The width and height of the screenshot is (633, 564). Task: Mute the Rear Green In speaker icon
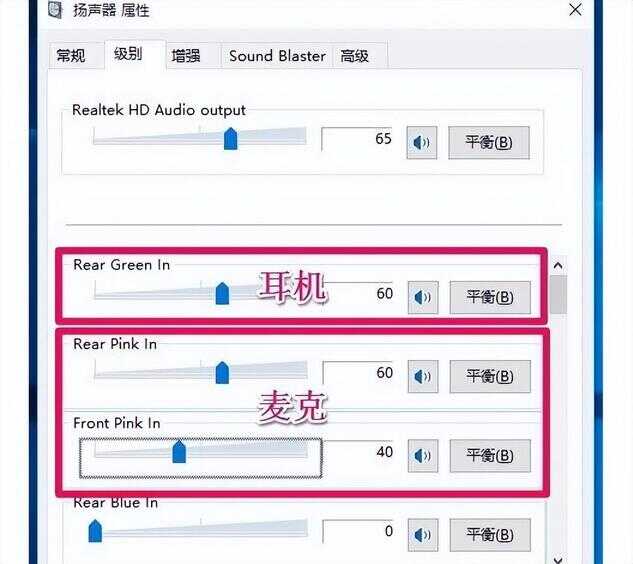click(423, 298)
